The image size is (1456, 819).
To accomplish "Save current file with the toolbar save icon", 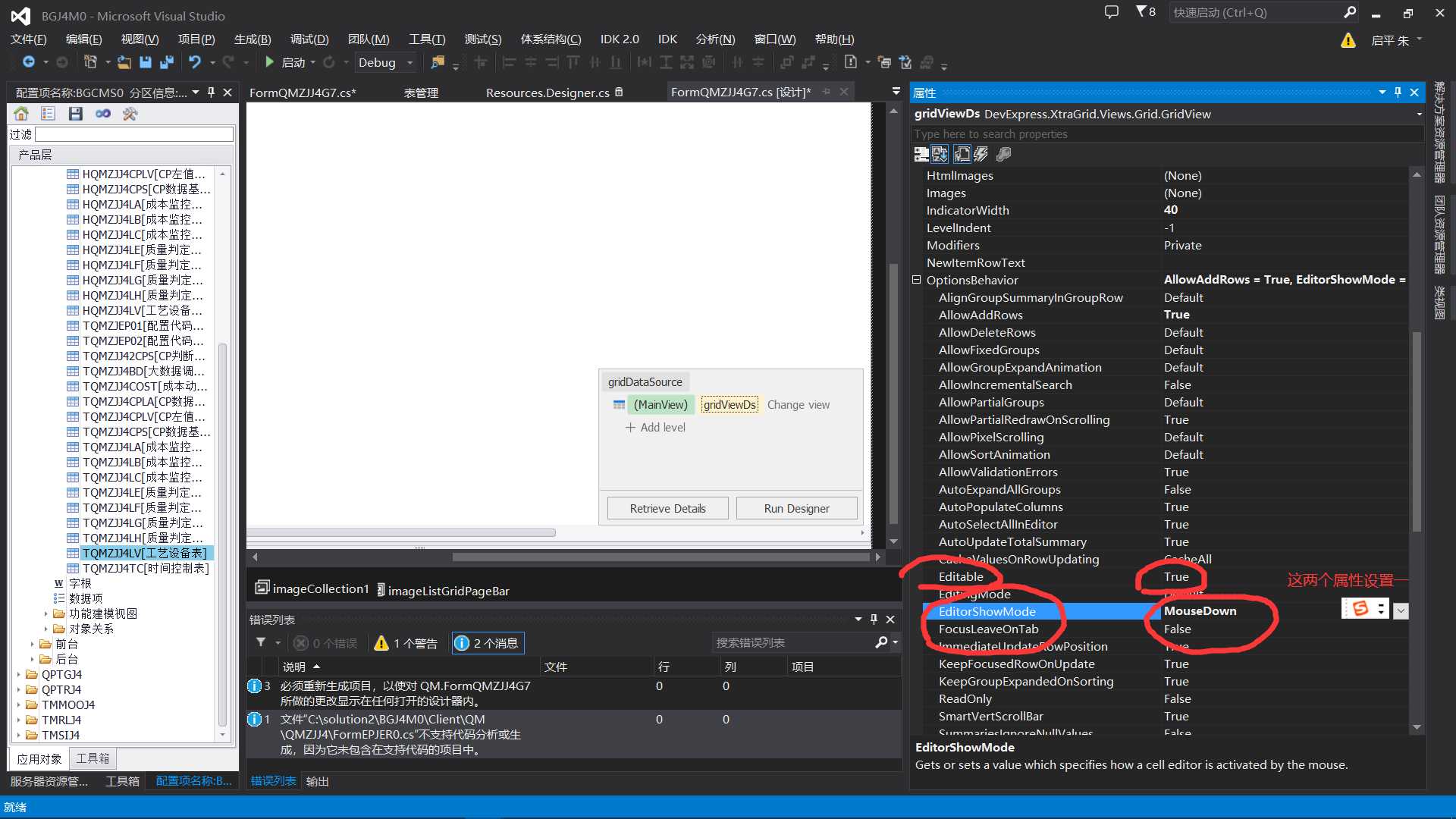I will point(146,62).
